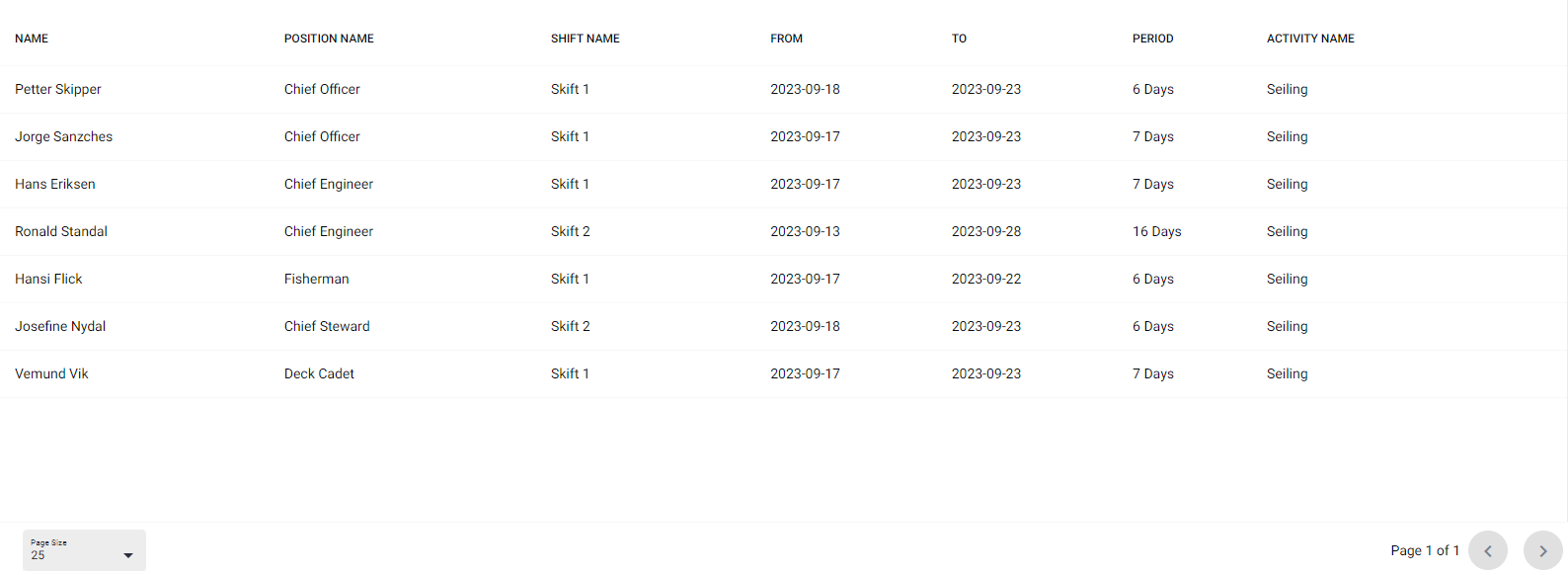This screenshot has width=1568, height=575.
Task: Sort by the FROM column header
Action: (787, 39)
